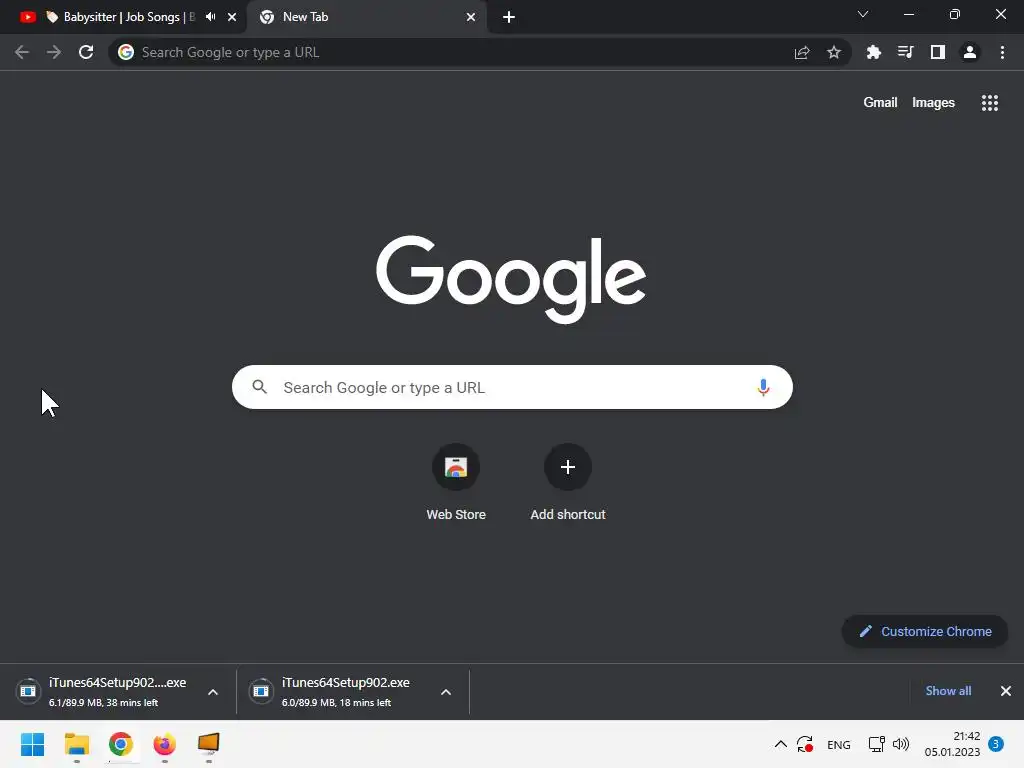The width and height of the screenshot is (1024, 768).
Task: Open the Gmail link
Action: [x=880, y=103]
